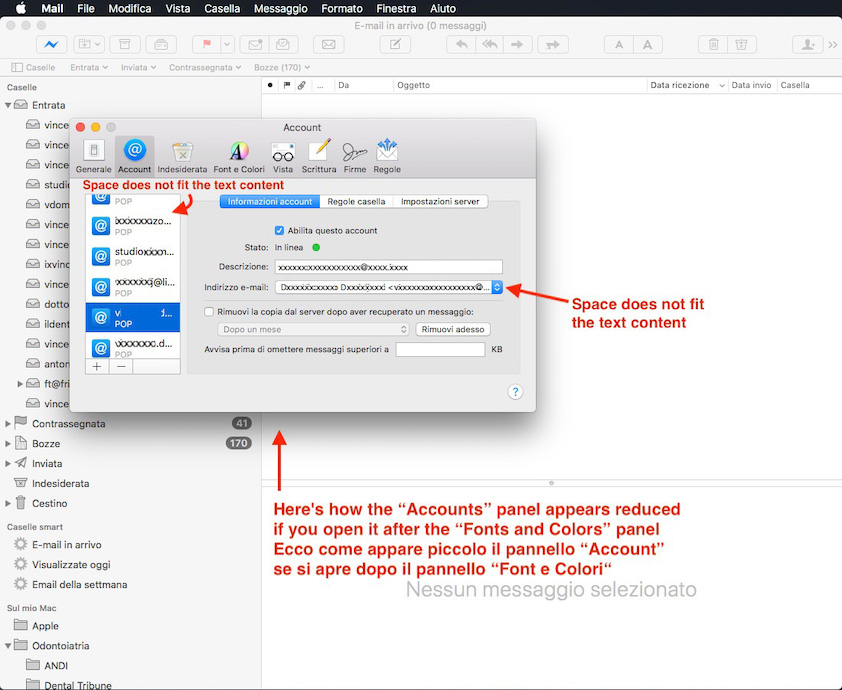Open the Contrassegnata favorites bar dropdown

point(205,67)
